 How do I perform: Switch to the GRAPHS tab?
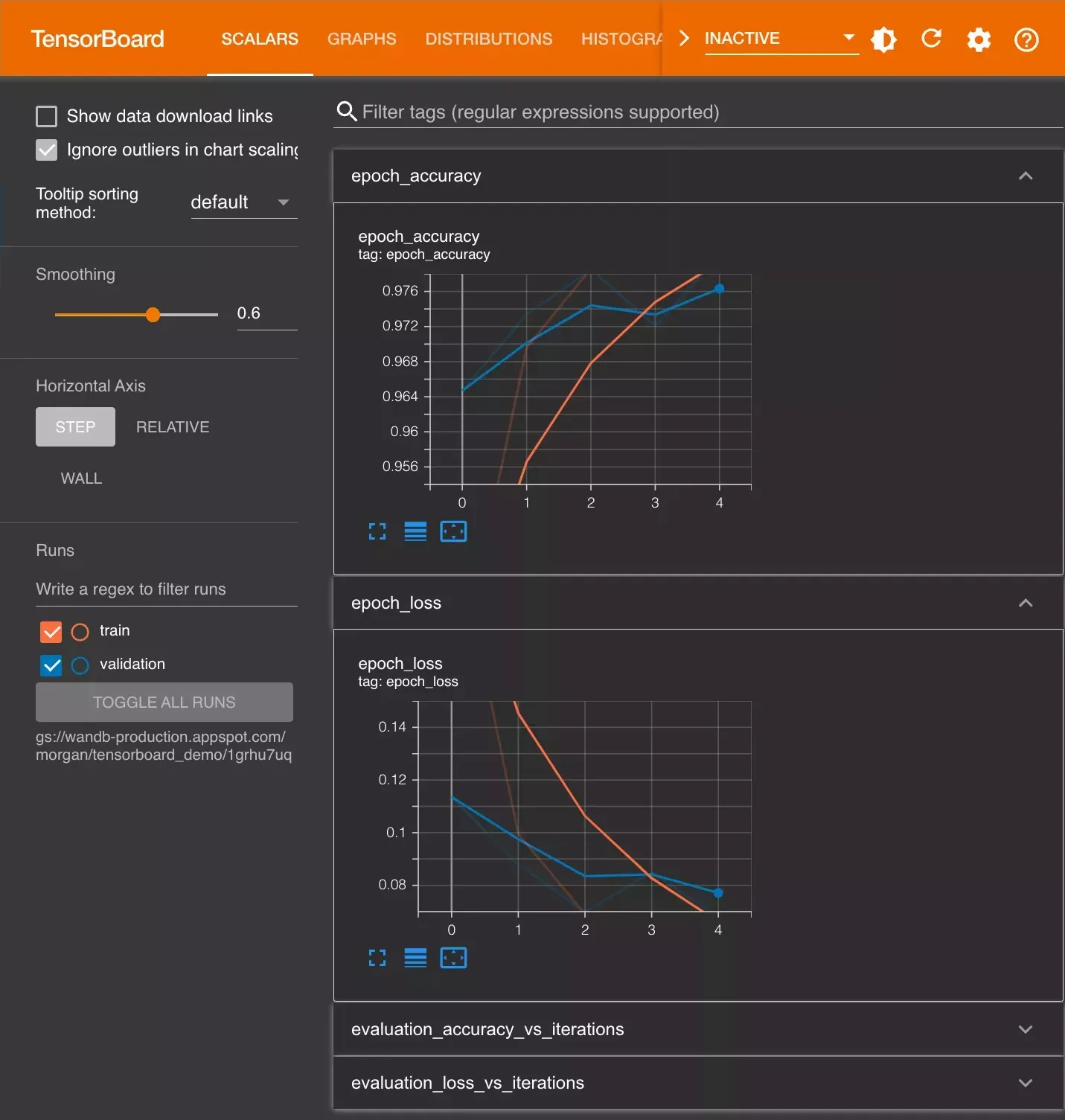[x=362, y=39]
